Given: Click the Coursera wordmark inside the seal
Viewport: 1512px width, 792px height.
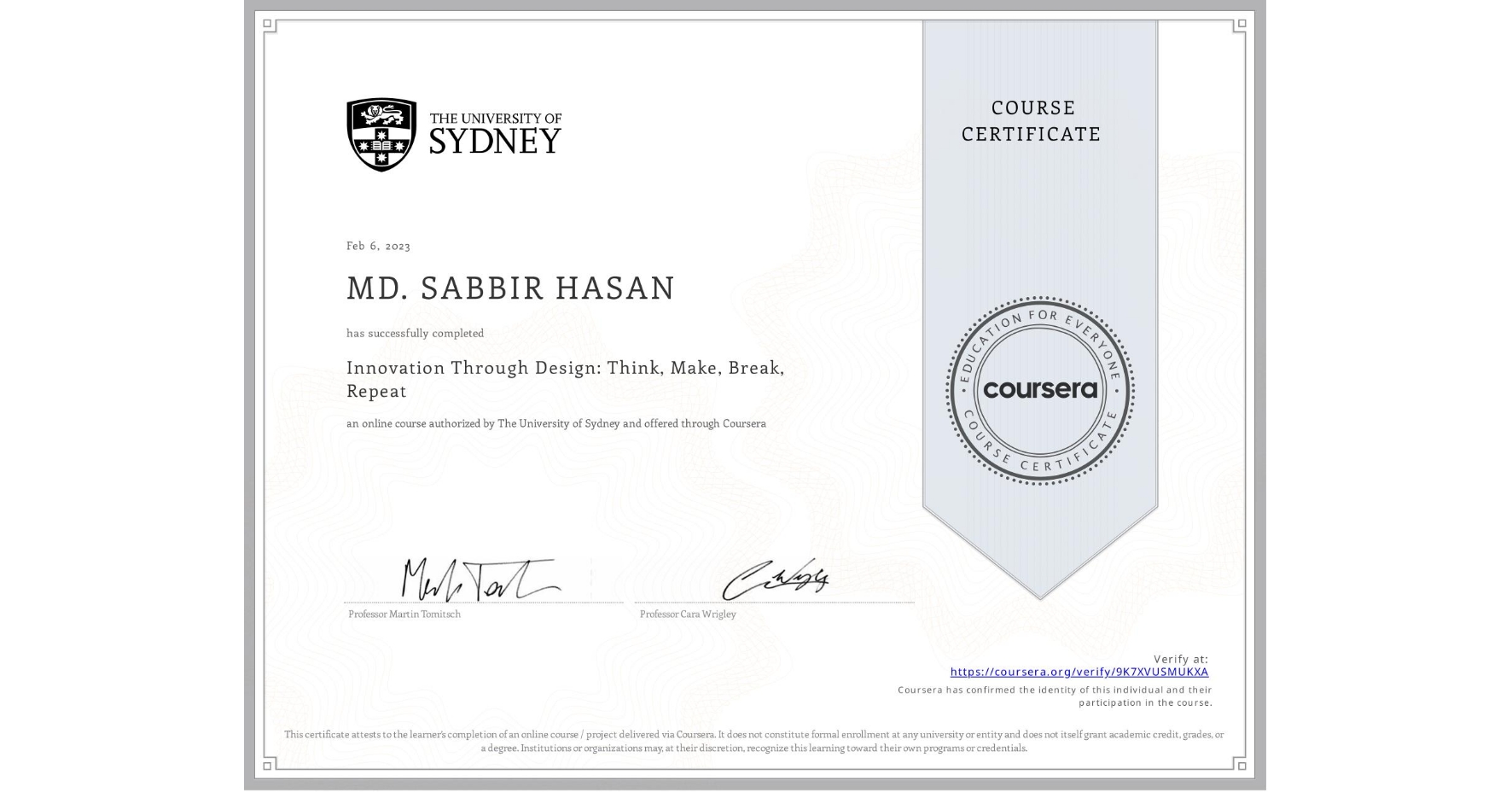Looking at the screenshot, I should point(1040,391).
